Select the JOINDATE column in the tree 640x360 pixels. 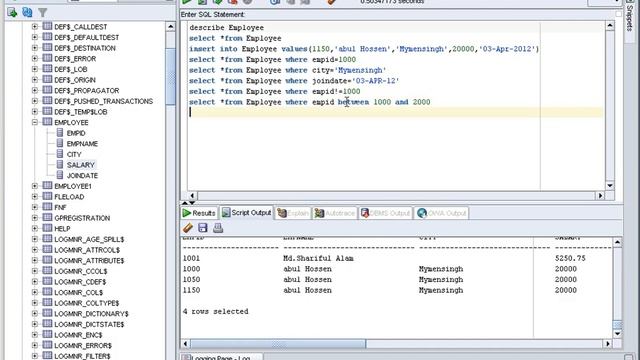click(x=82, y=176)
